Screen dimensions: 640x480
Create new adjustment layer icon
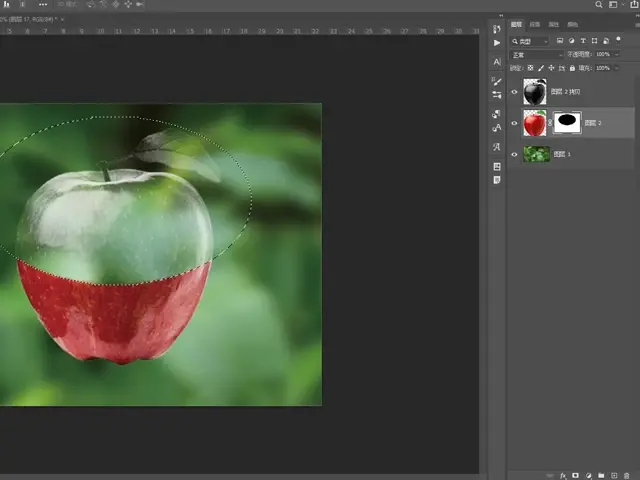(x=588, y=475)
